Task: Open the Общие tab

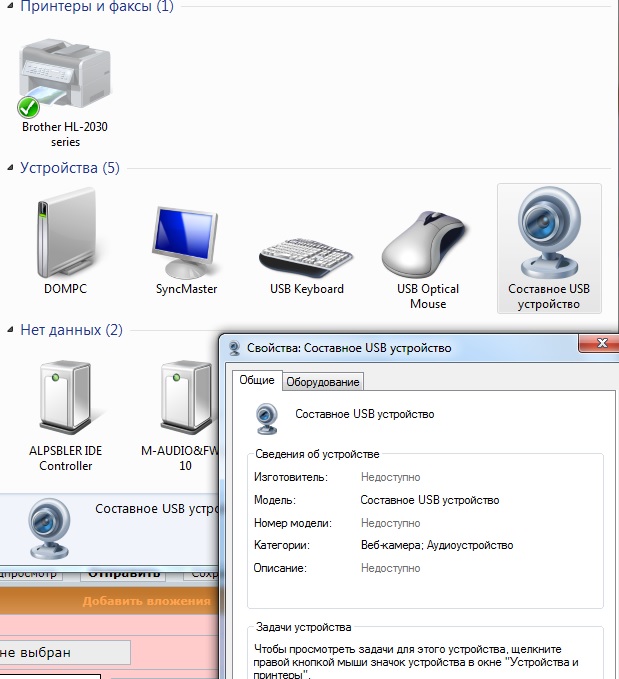Action: (x=257, y=380)
